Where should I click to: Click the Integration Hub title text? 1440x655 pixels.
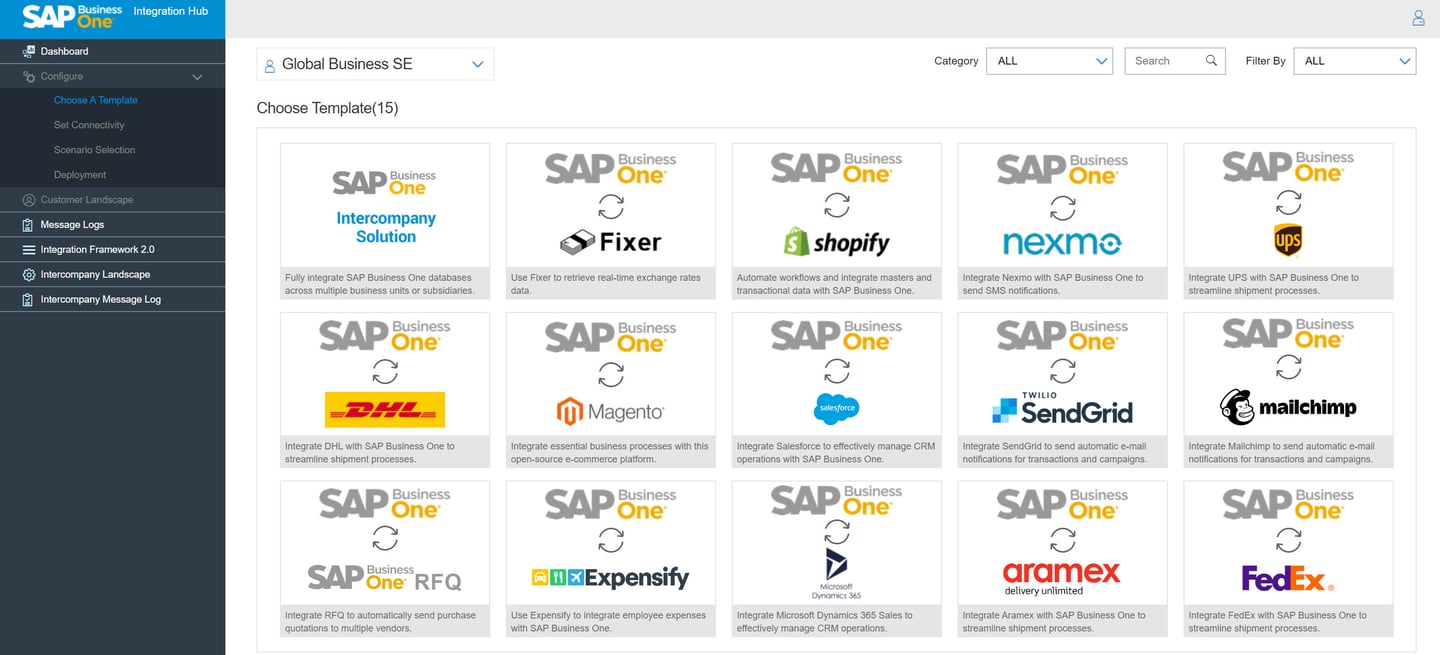tap(171, 11)
